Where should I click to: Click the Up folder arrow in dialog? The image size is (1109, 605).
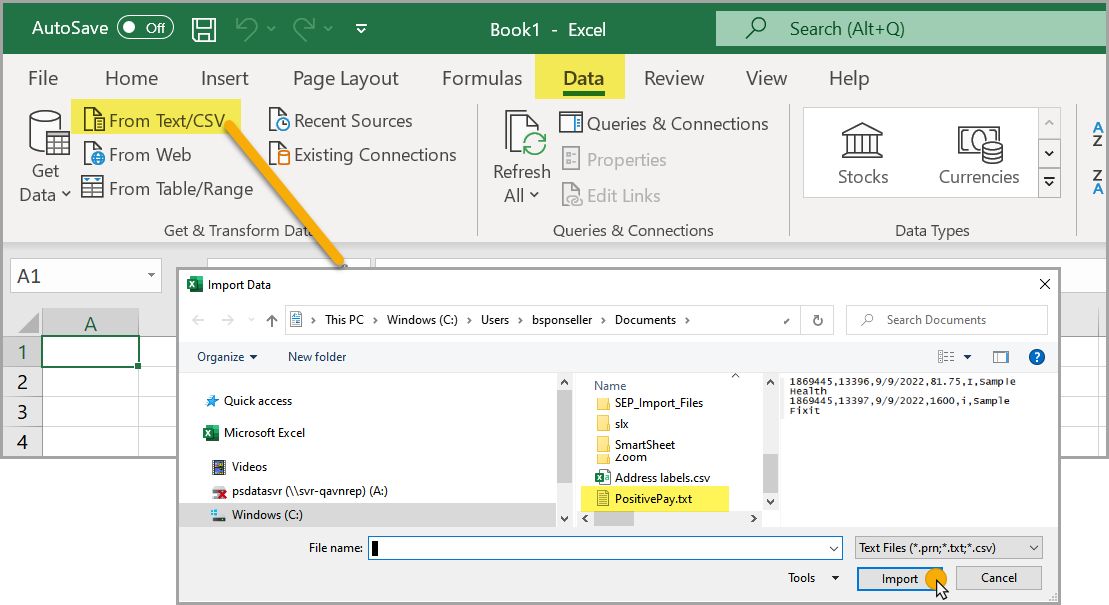[x=272, y=321]
